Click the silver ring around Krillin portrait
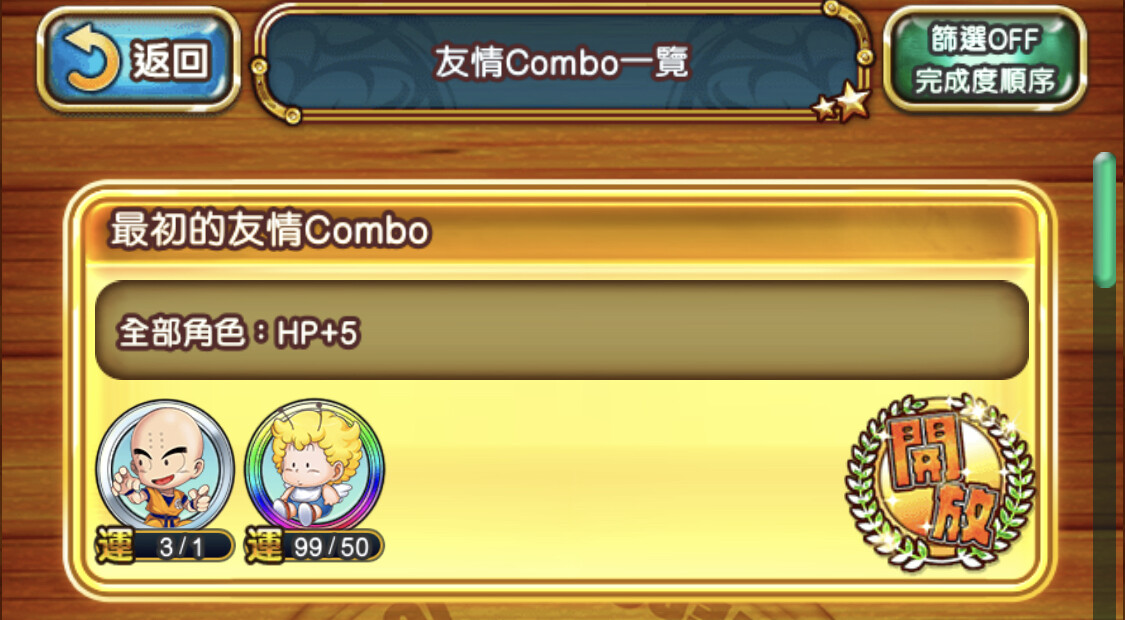Viewport: 1125px width, 620px height. click(102, 466)
